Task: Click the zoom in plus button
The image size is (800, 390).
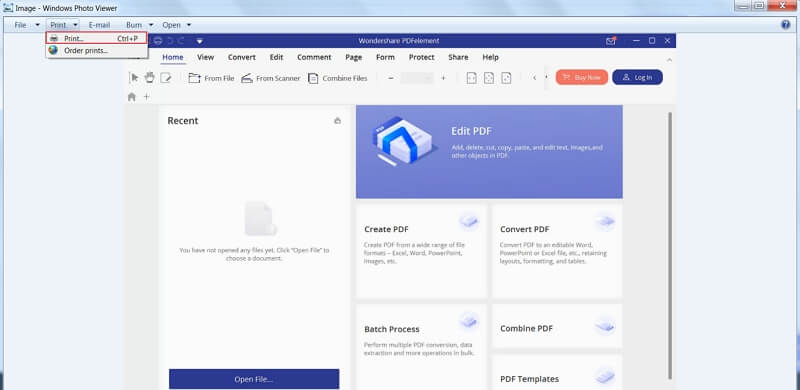Action: [x=443, y=78]
